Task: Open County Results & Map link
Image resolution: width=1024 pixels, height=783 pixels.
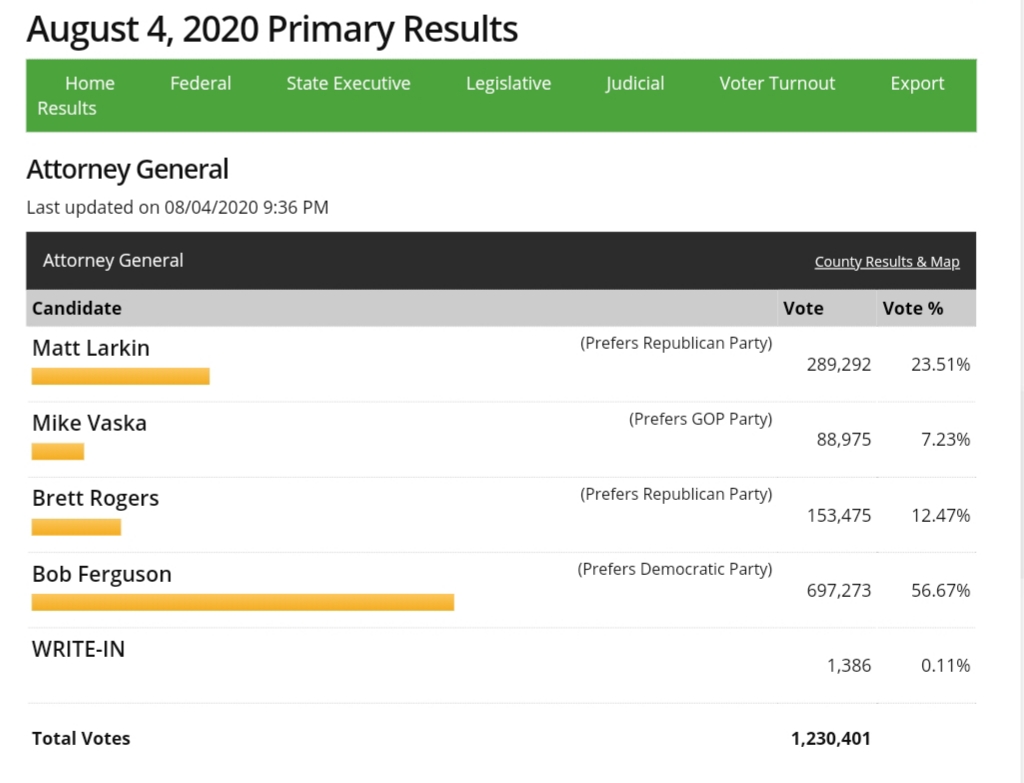Action: point(887,262)
